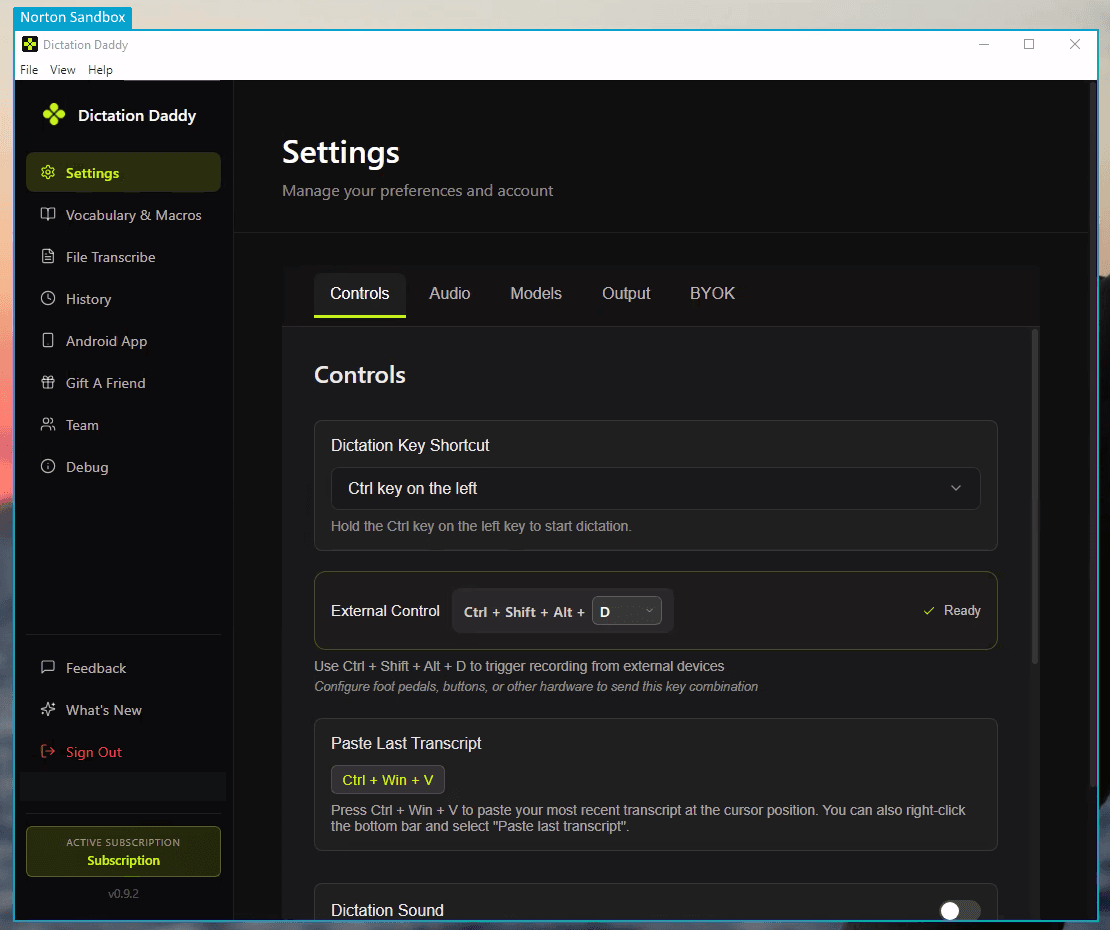Maximize the Dictation Daddy window
Screen dimensions: 1110x930
point(1029,44)
